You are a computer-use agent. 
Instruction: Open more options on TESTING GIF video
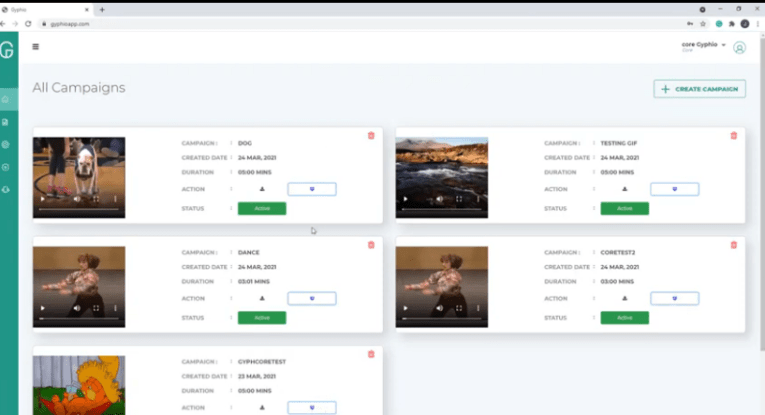[x=478, y=199]
